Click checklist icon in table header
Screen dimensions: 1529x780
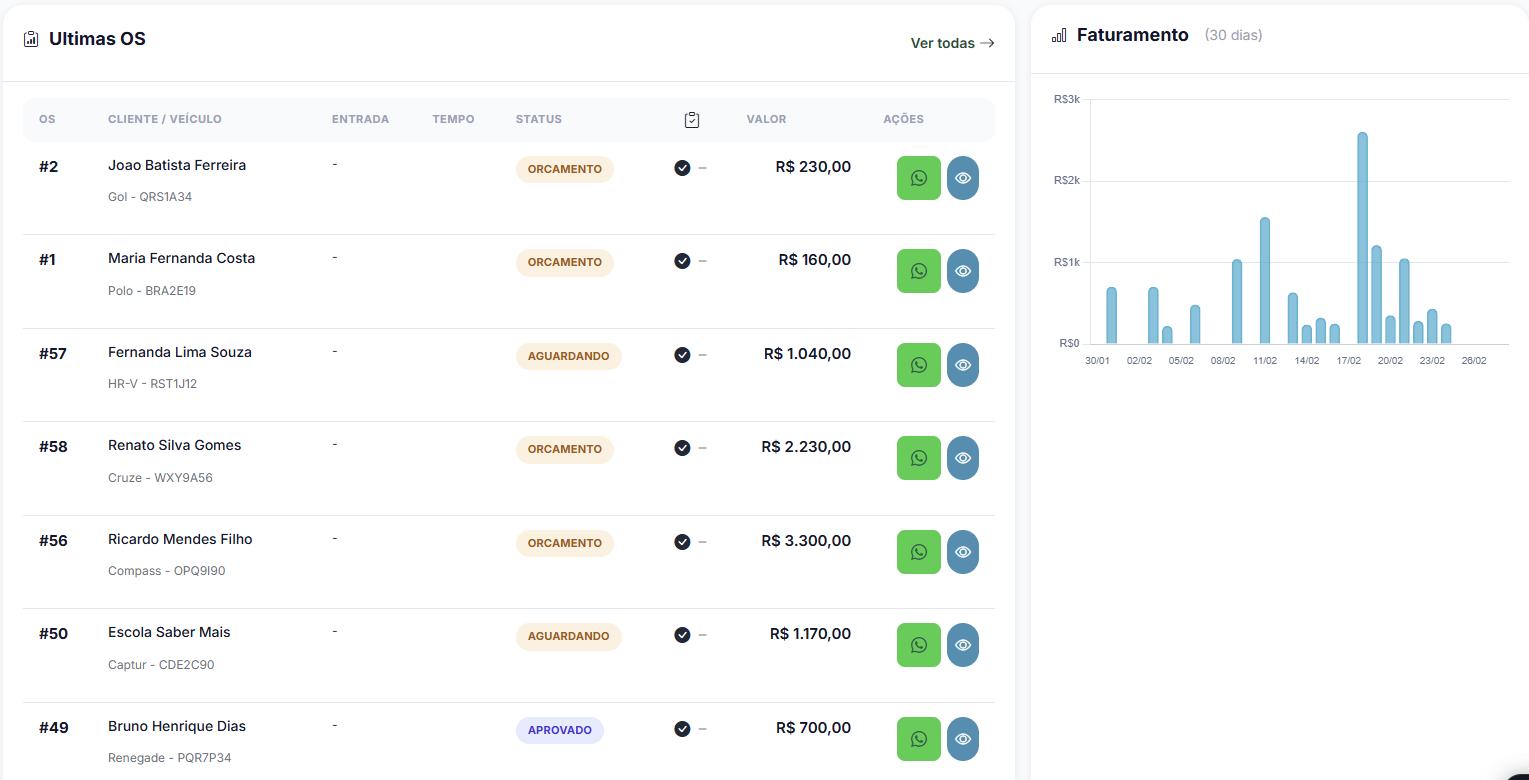(691, 120)
